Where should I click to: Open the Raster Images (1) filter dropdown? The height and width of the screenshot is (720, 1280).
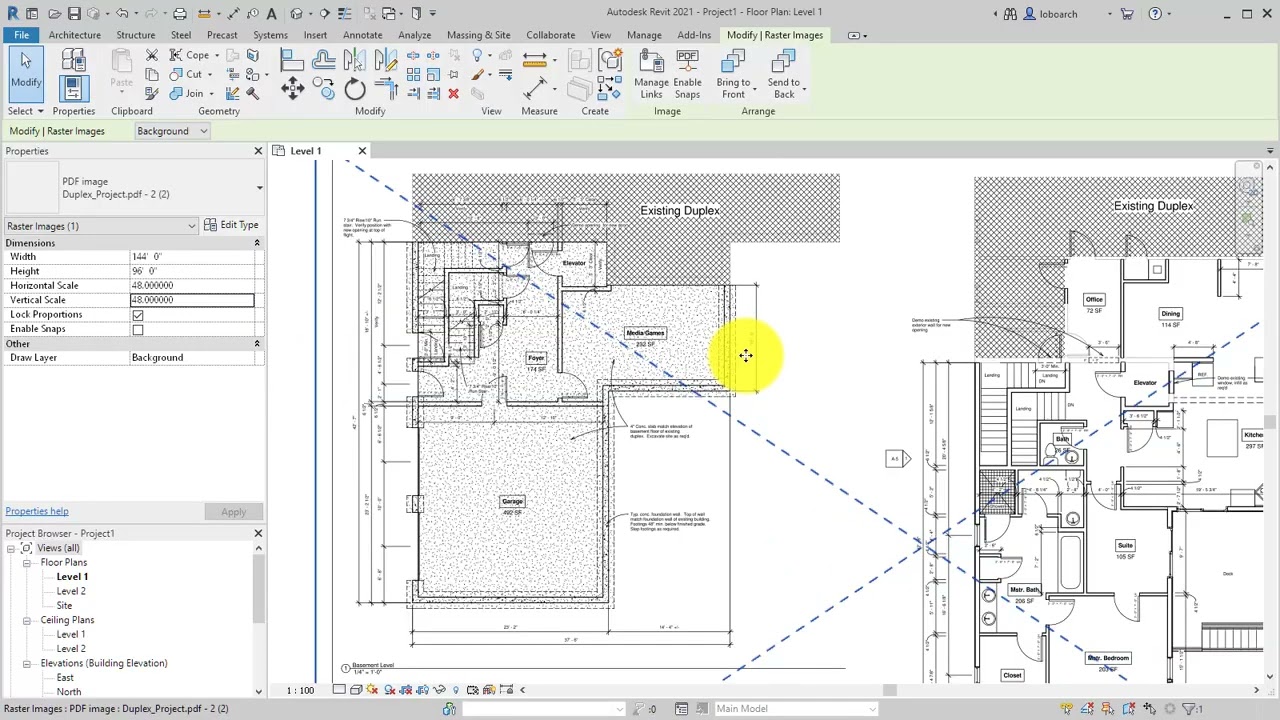point(102,226)
